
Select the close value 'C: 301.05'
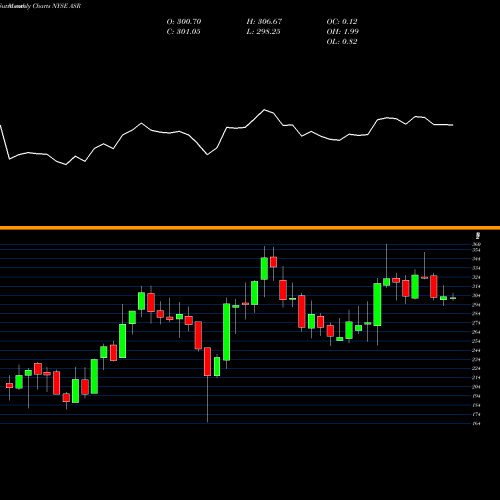183,32
